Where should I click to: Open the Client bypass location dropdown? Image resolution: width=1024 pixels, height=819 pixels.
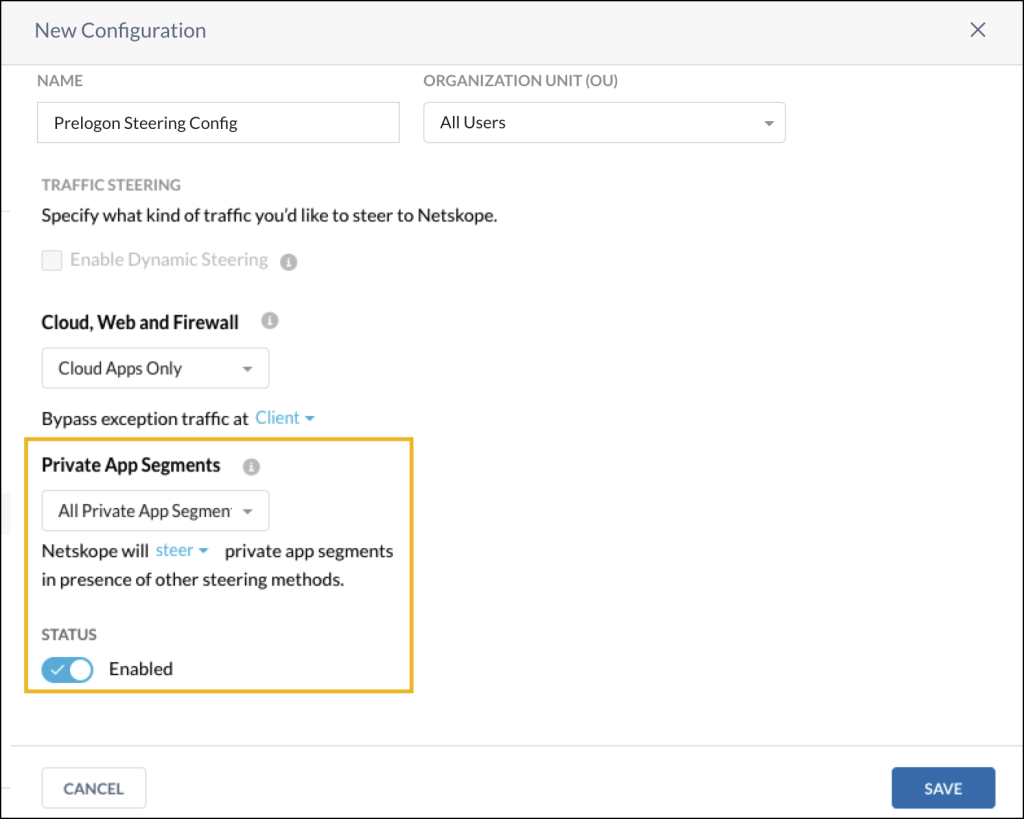tap(285, 418)
